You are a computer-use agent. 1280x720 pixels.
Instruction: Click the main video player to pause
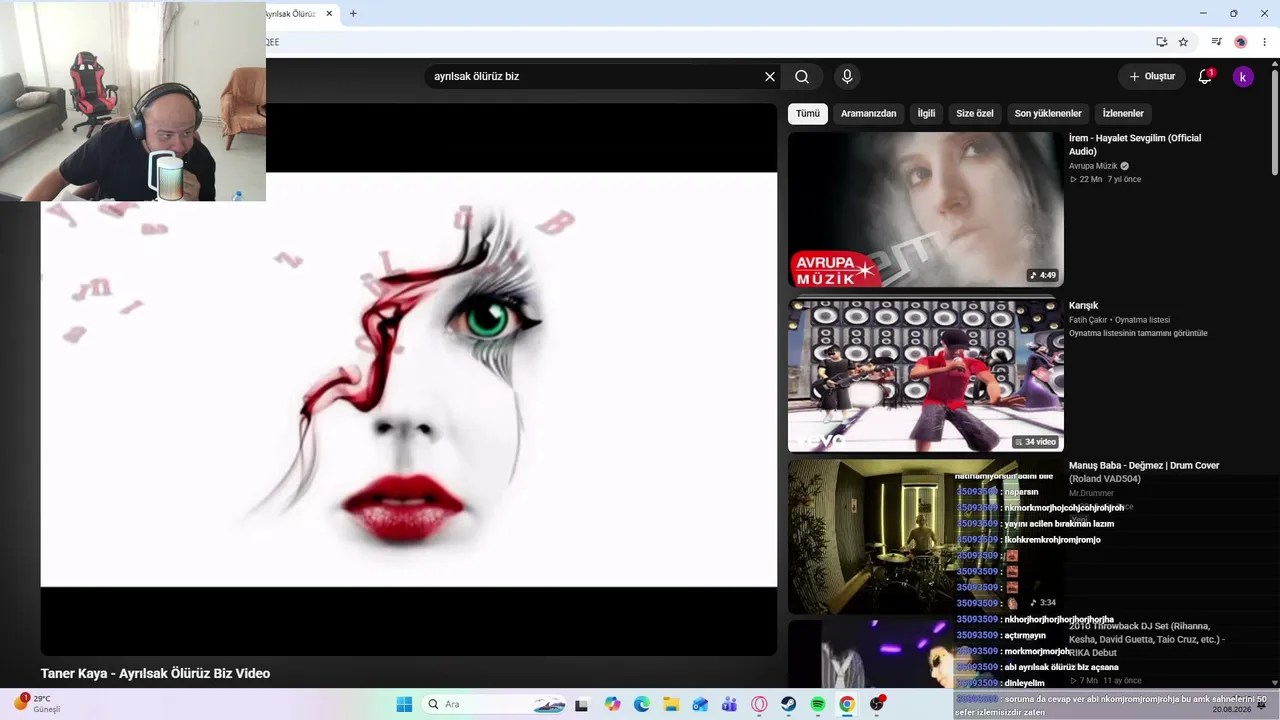point(409,380)
